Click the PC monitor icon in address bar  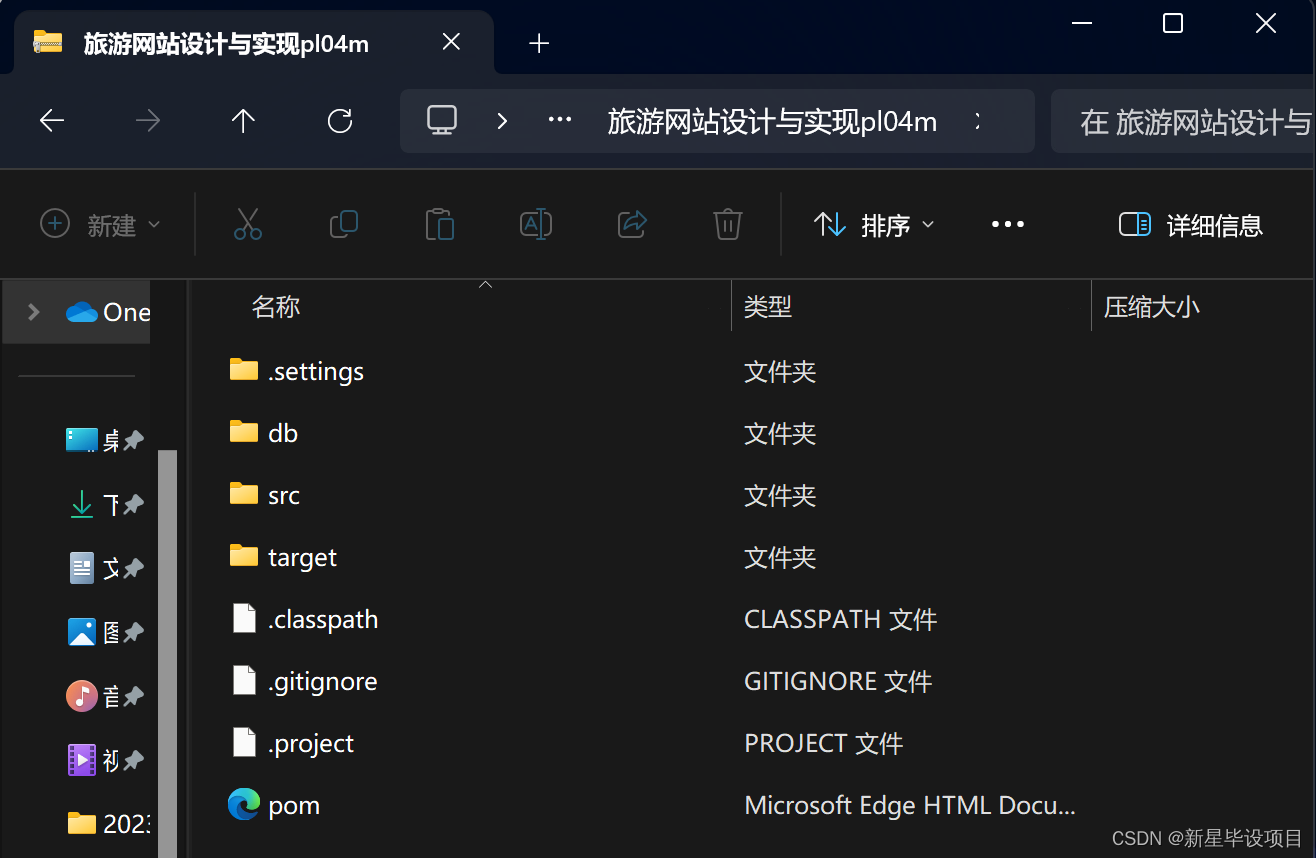442,121
